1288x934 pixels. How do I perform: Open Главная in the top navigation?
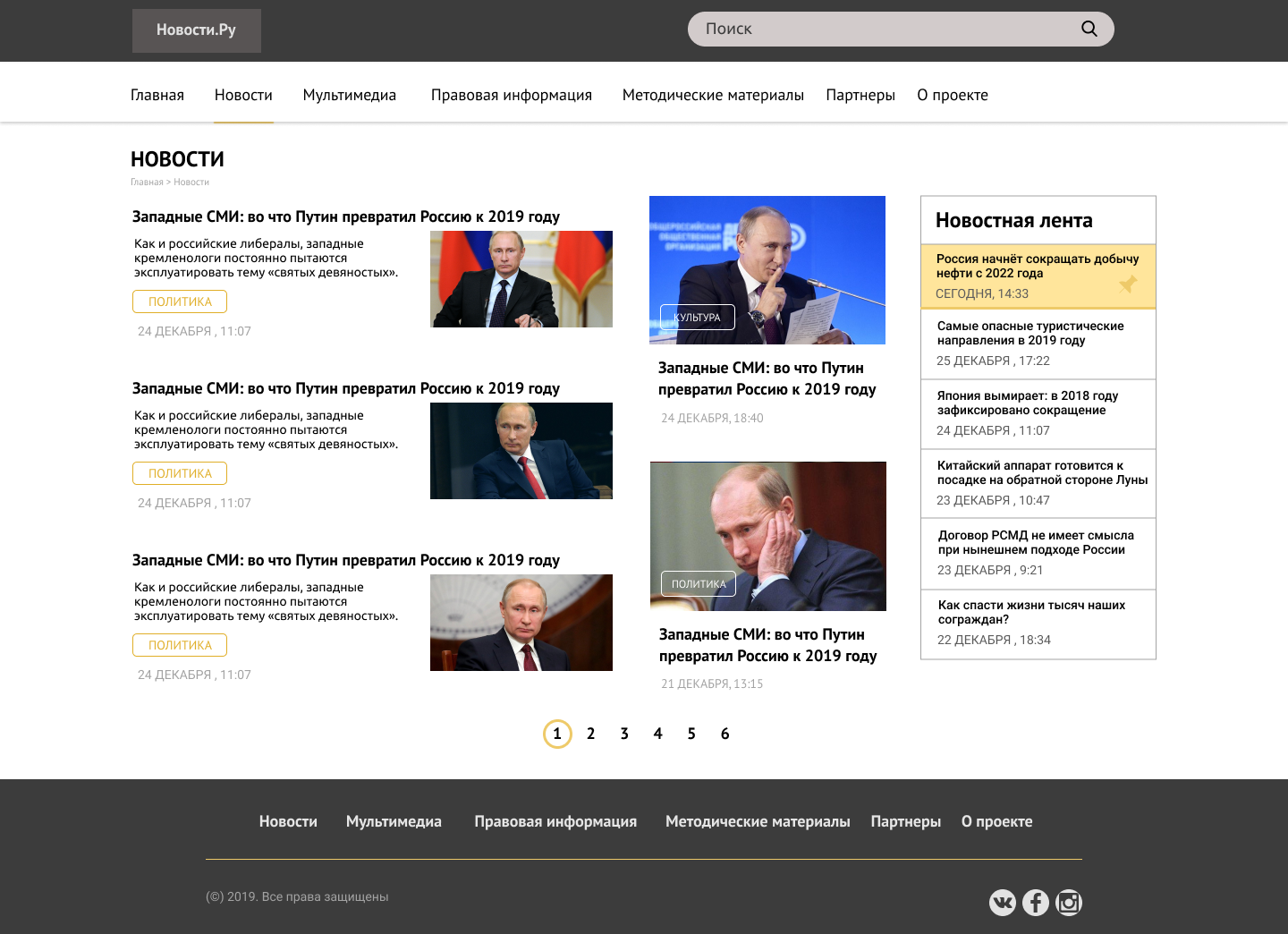(x=157, y=95)
